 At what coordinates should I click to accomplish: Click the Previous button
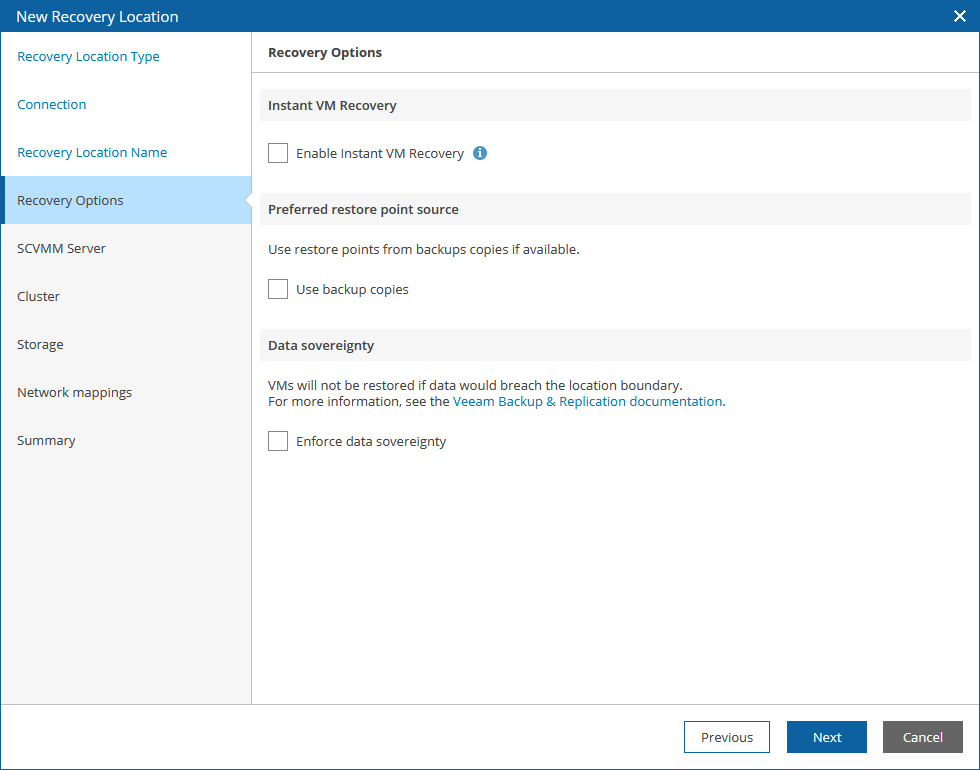tap(726, 737)
